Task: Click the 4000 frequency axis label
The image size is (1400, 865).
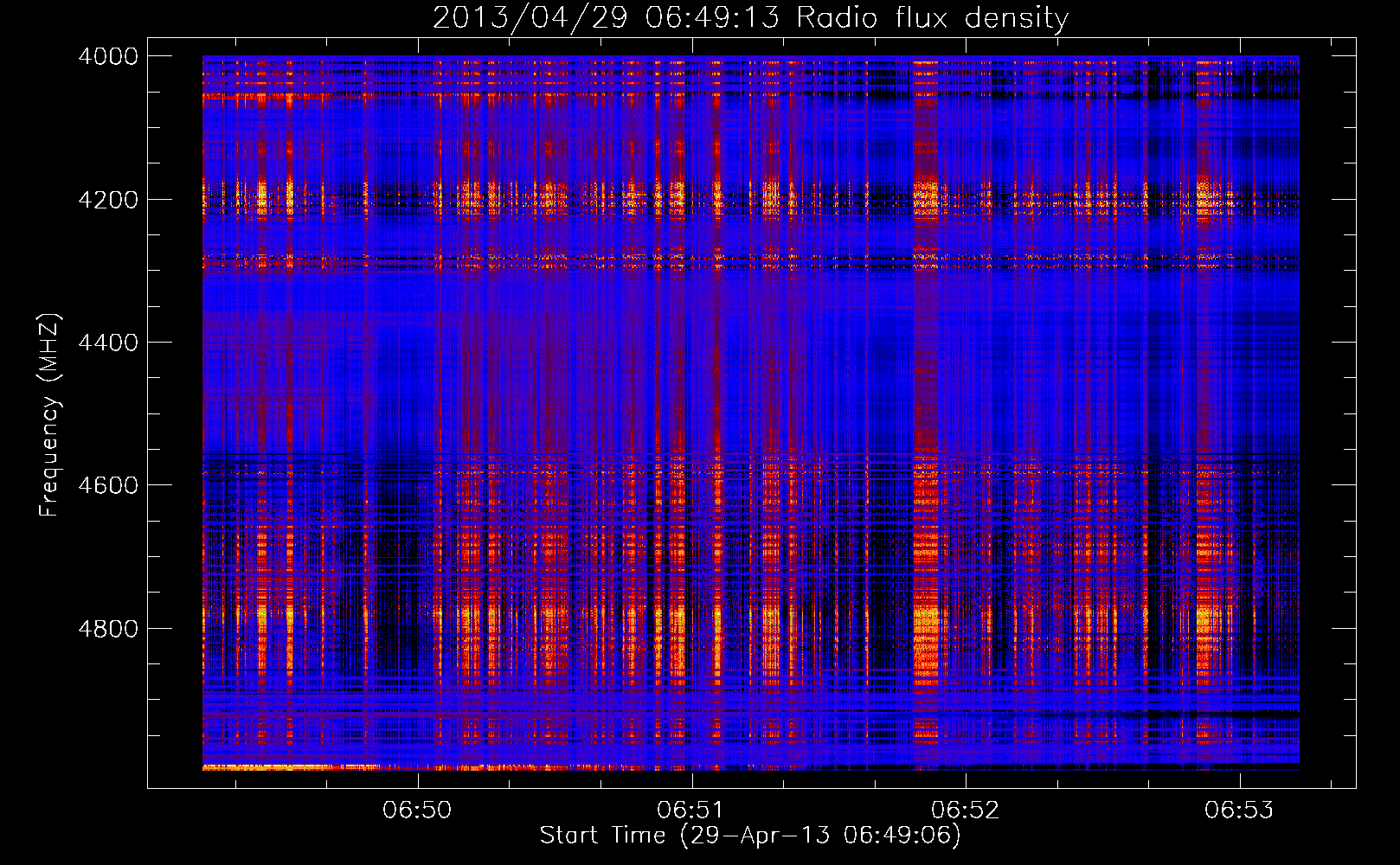Action: tap(108, 56)
